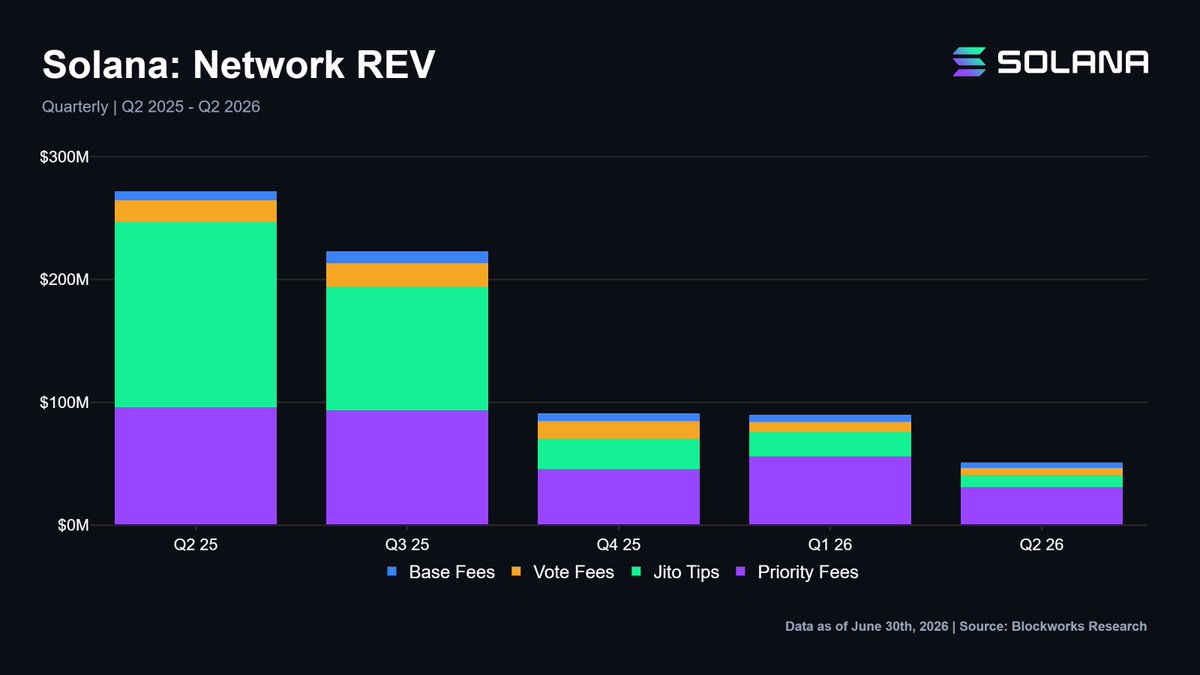Click the Q3 25 Jito Tips green segment

[407, 349]
